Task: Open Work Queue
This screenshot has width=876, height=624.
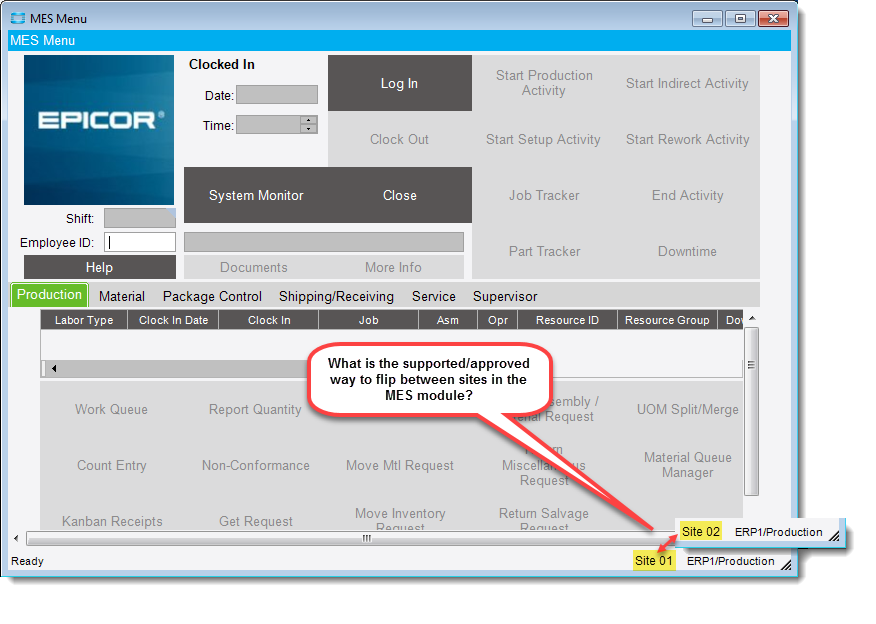Action: tap(112, 409)
